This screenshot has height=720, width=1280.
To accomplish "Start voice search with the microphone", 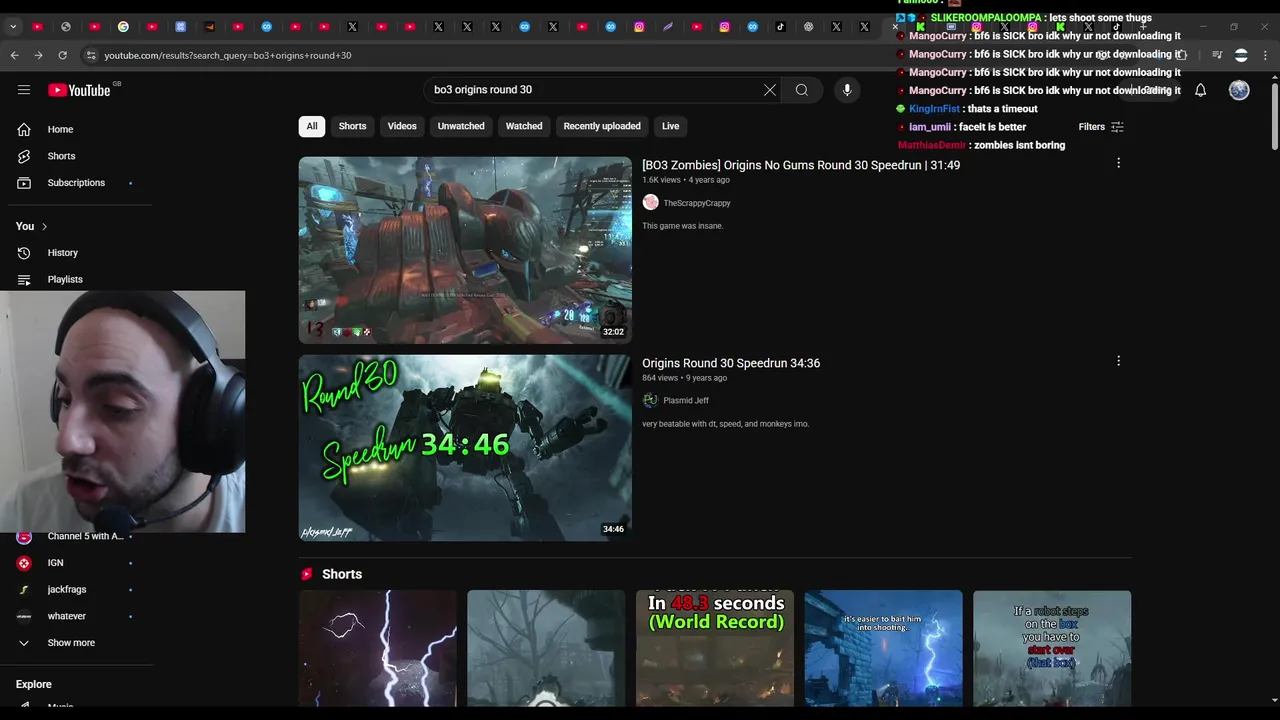I will [847, 90].
